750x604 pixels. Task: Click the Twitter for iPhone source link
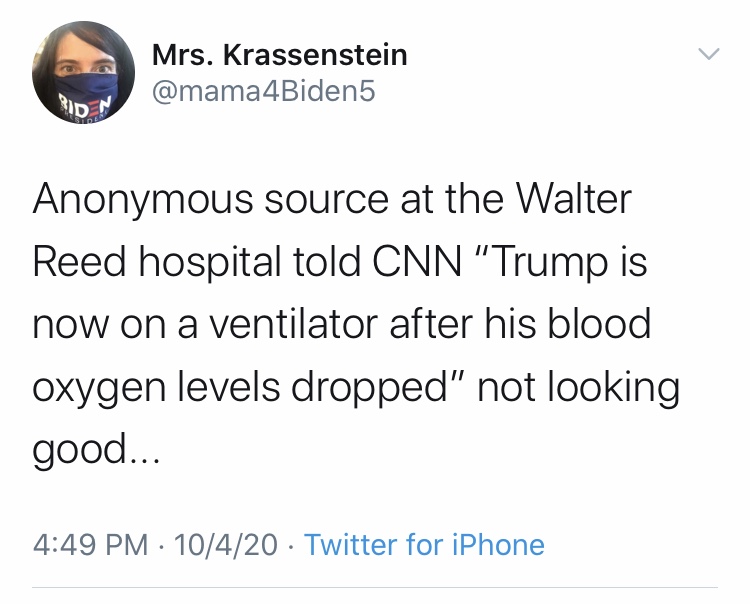[424, 545]
